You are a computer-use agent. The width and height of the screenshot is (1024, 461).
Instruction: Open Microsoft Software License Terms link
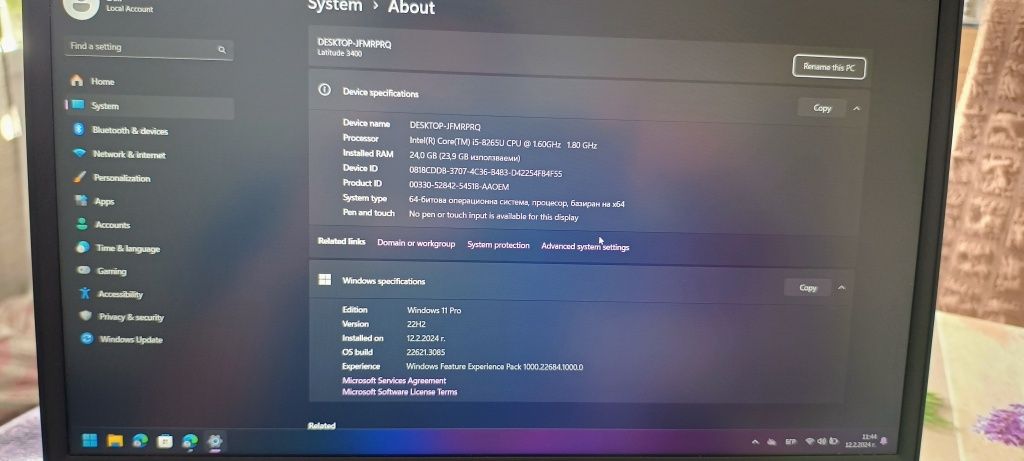tap(400, 392)
